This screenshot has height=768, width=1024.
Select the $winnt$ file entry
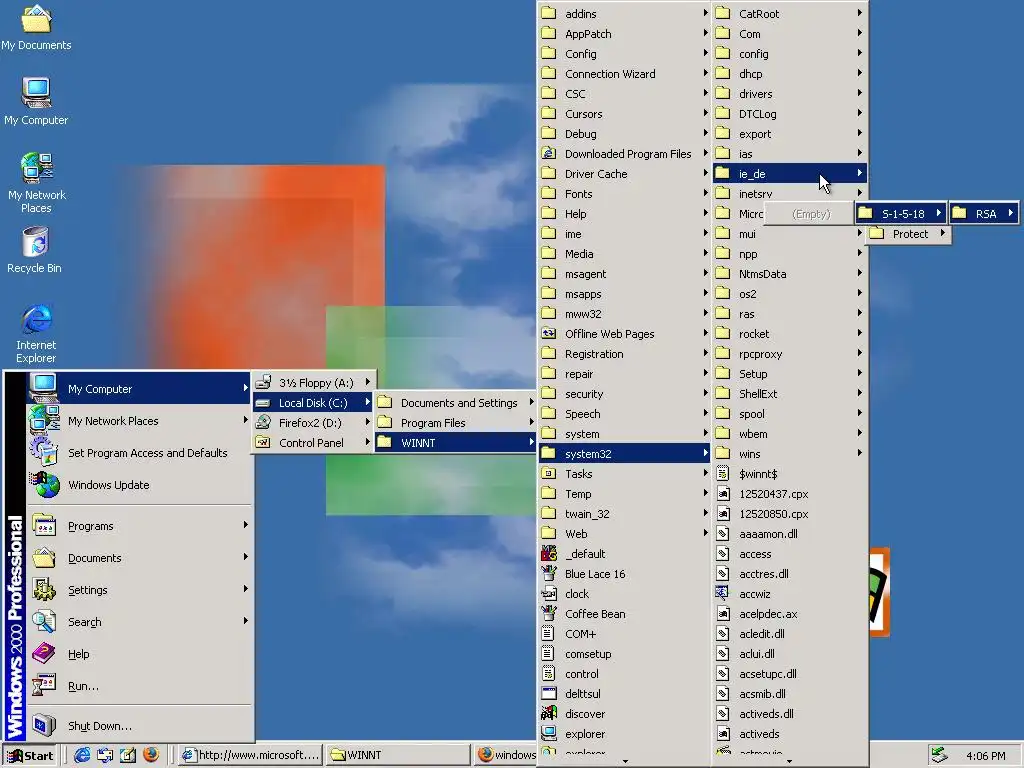790,473
